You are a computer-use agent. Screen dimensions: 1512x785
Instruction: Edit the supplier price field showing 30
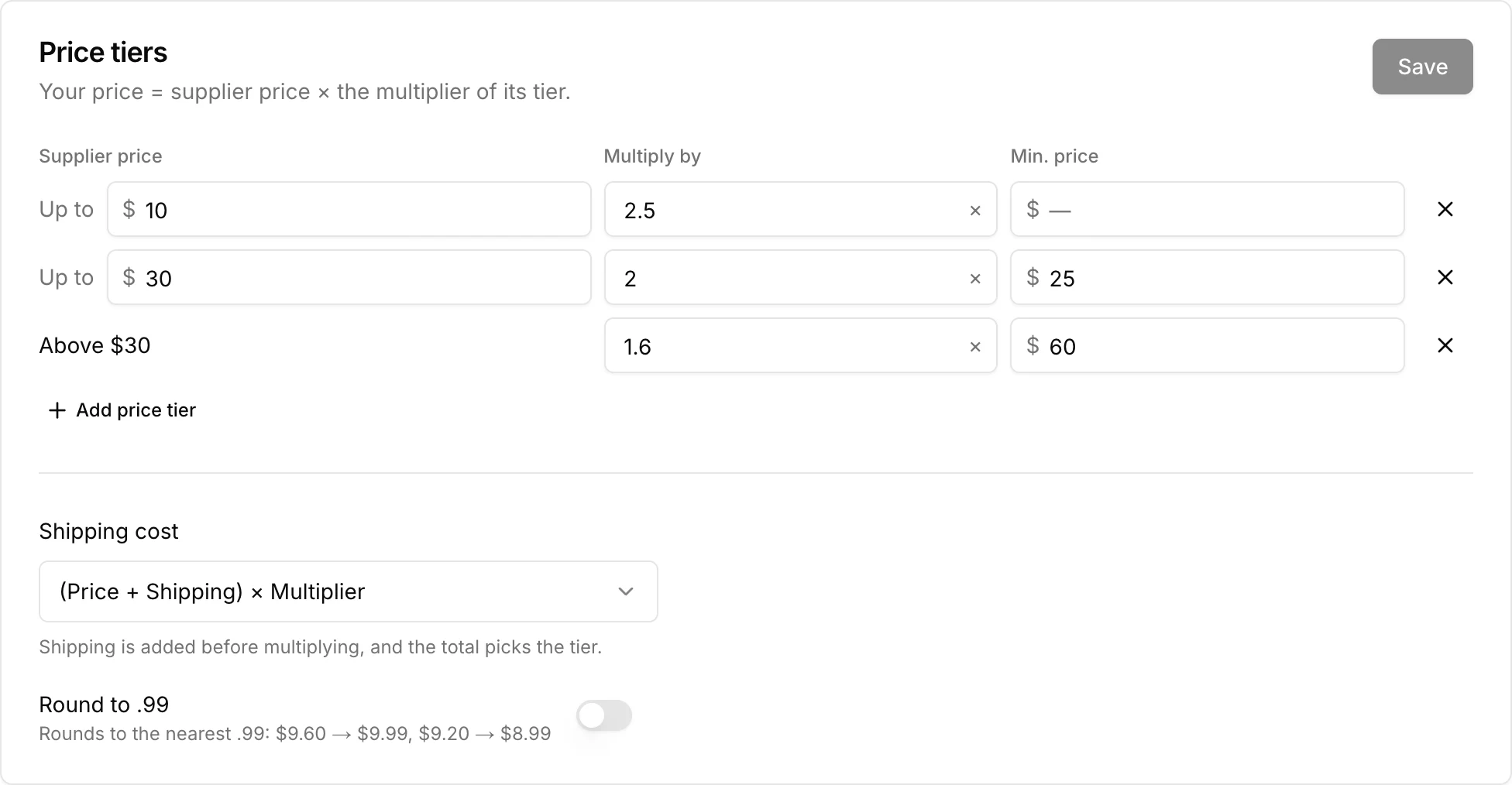pos(349,277)
